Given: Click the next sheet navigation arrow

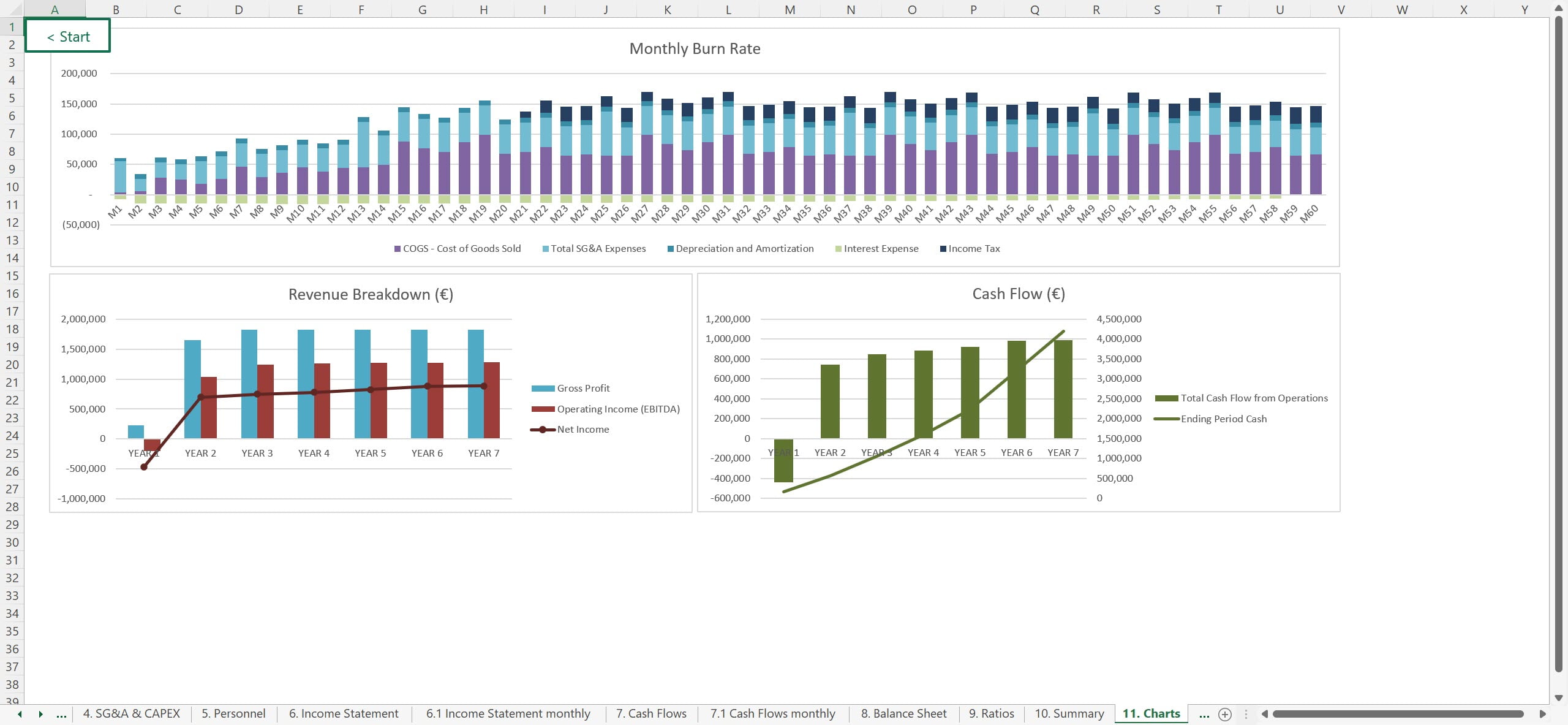Looking at the screenshot, I should click(40, 714).
